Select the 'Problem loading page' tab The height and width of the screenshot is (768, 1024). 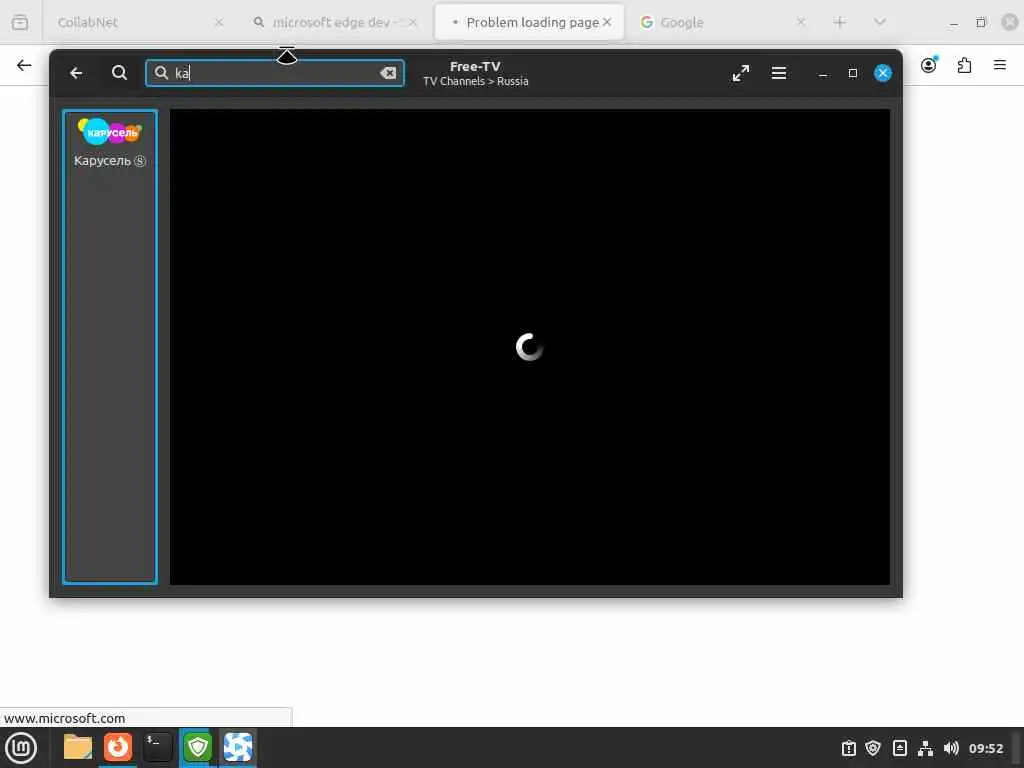pyautogui.click(x=528, y=22)
